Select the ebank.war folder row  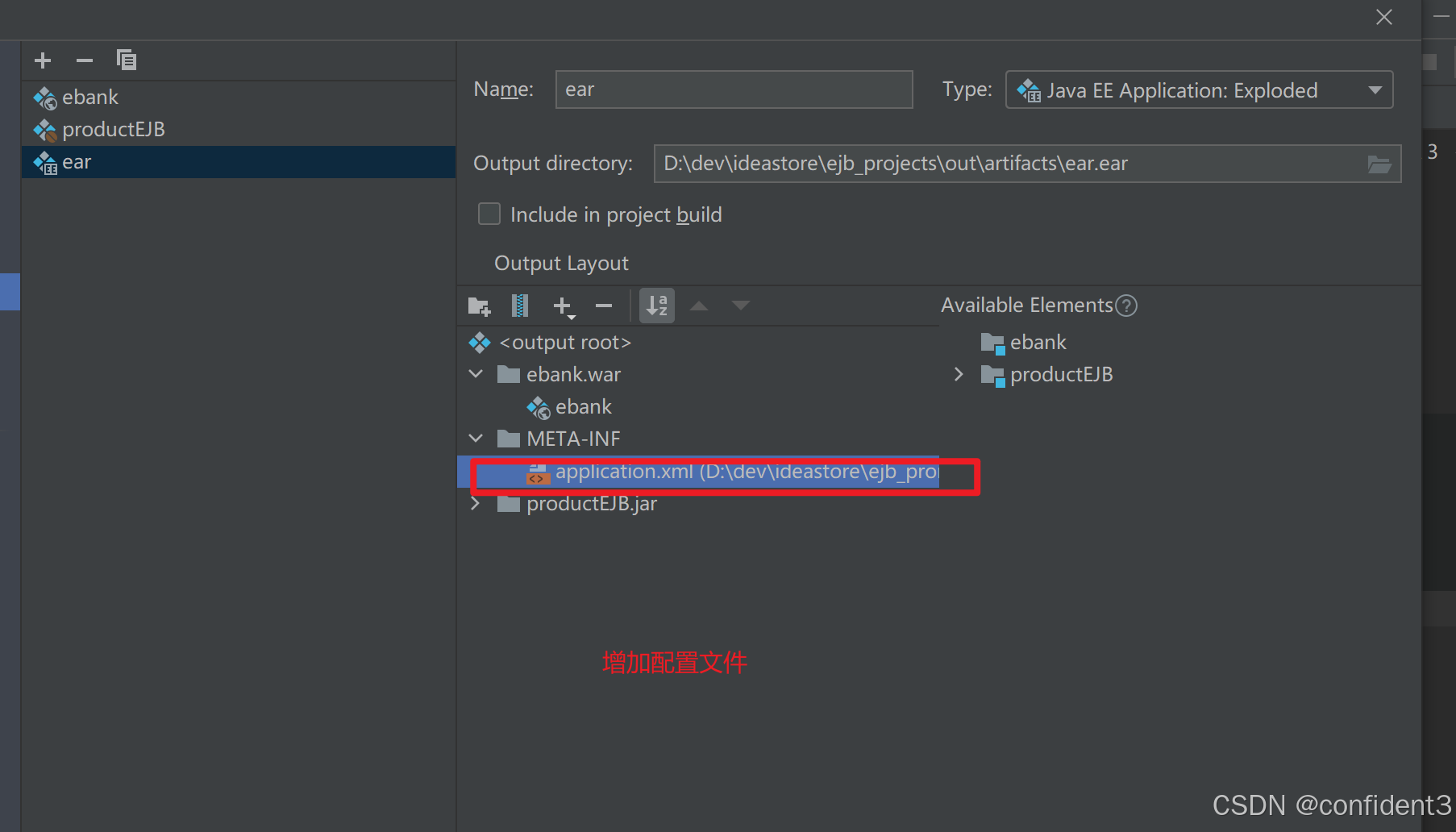click(698, 375)
